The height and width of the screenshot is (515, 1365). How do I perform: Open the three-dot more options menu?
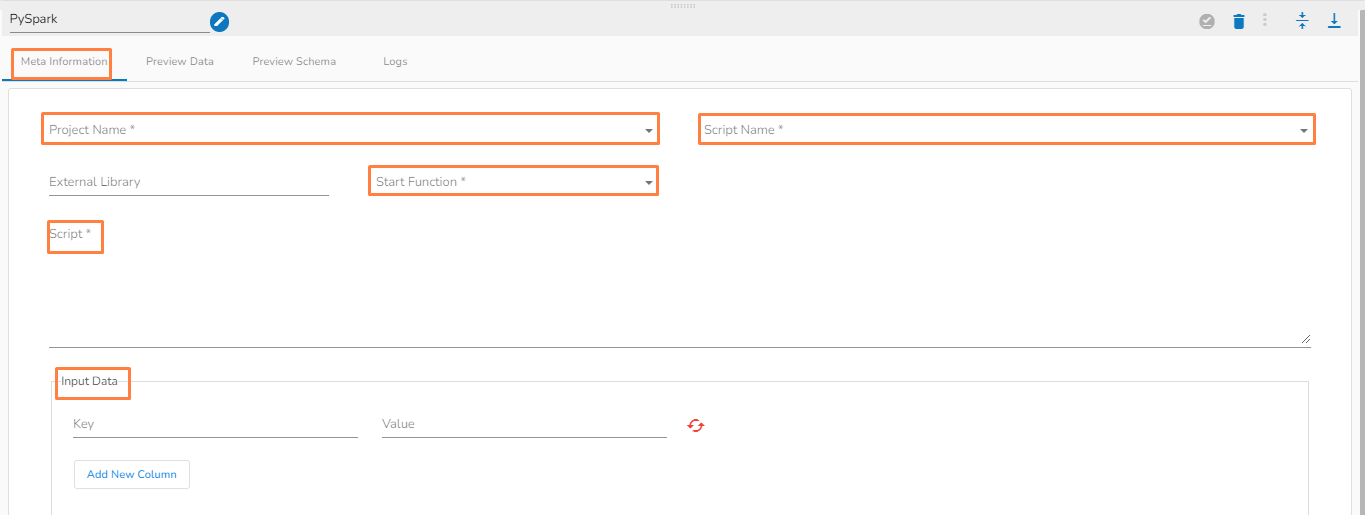(1265, 20)
